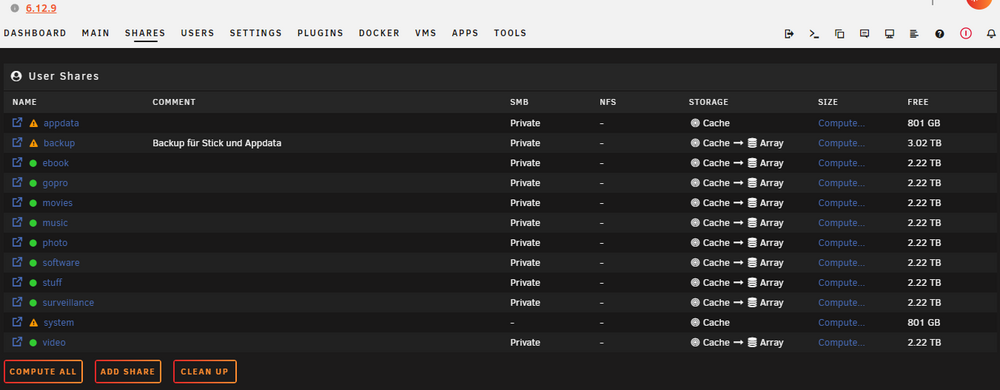Open the Main menu tab
The image size is (1000, 390).
pyautogui.click(x=96, y=33)
